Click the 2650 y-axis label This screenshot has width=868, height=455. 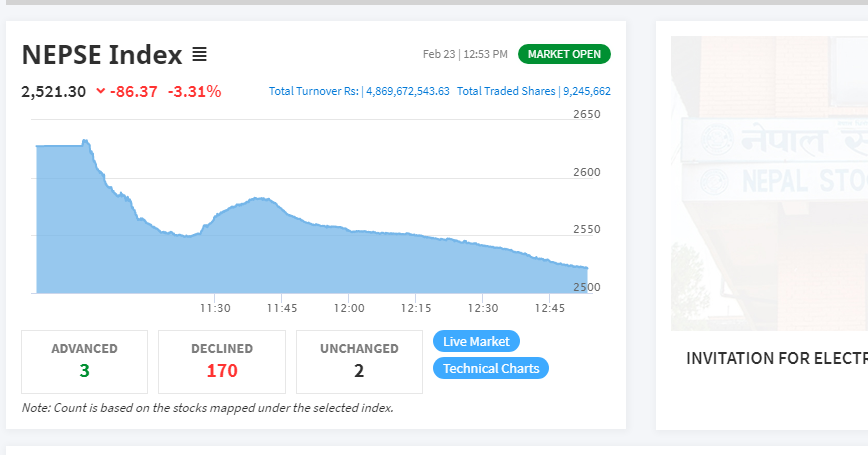point(587,114)
